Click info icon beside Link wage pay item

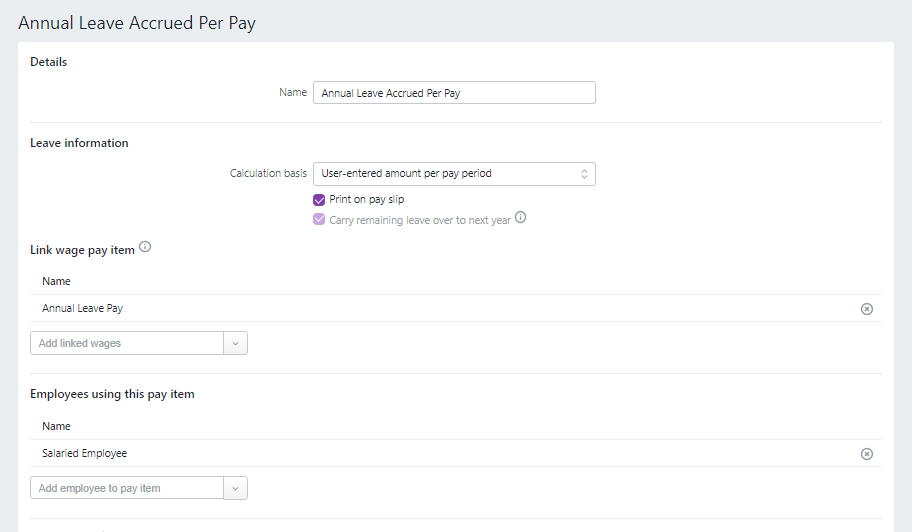[x=145, y=248]
